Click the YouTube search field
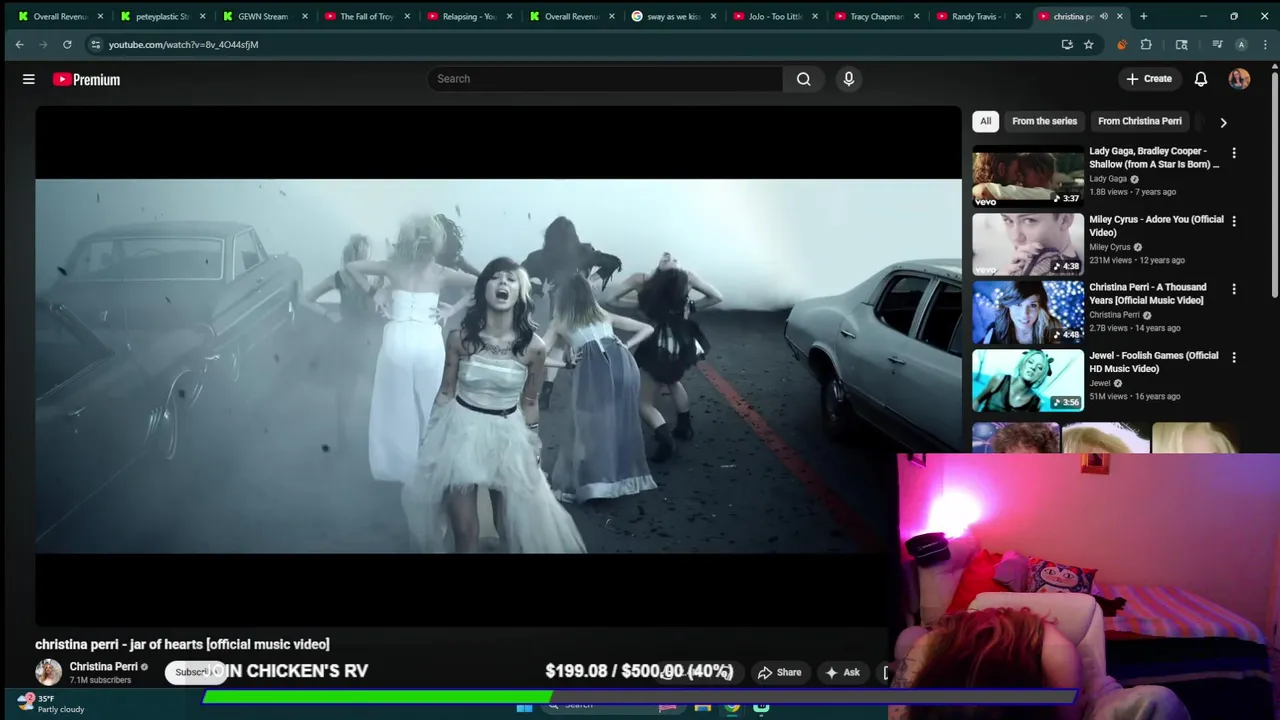1280x720 pixels. (605, 79)
